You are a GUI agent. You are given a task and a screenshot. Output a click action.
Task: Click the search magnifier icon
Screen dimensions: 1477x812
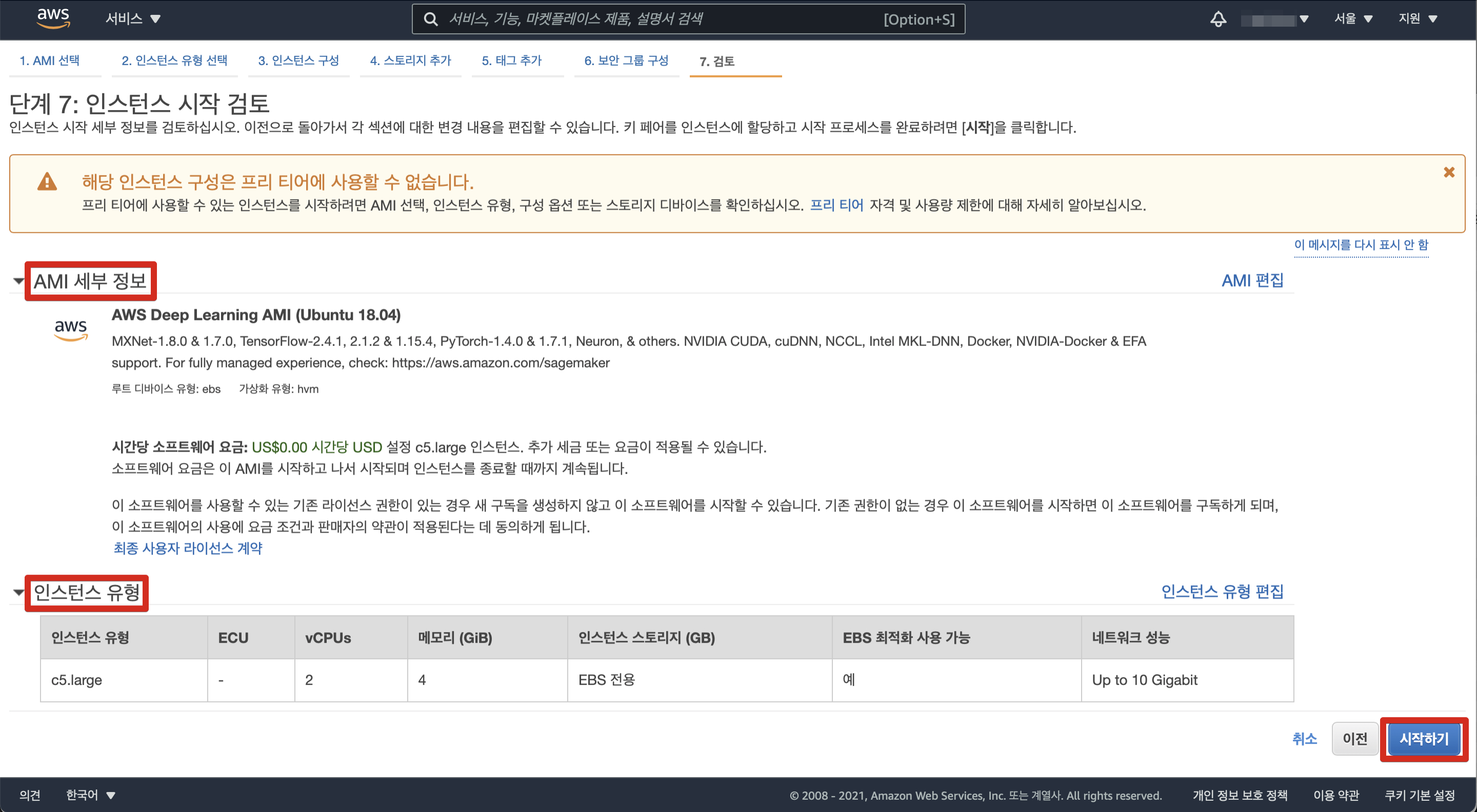(x=431, y=19)
